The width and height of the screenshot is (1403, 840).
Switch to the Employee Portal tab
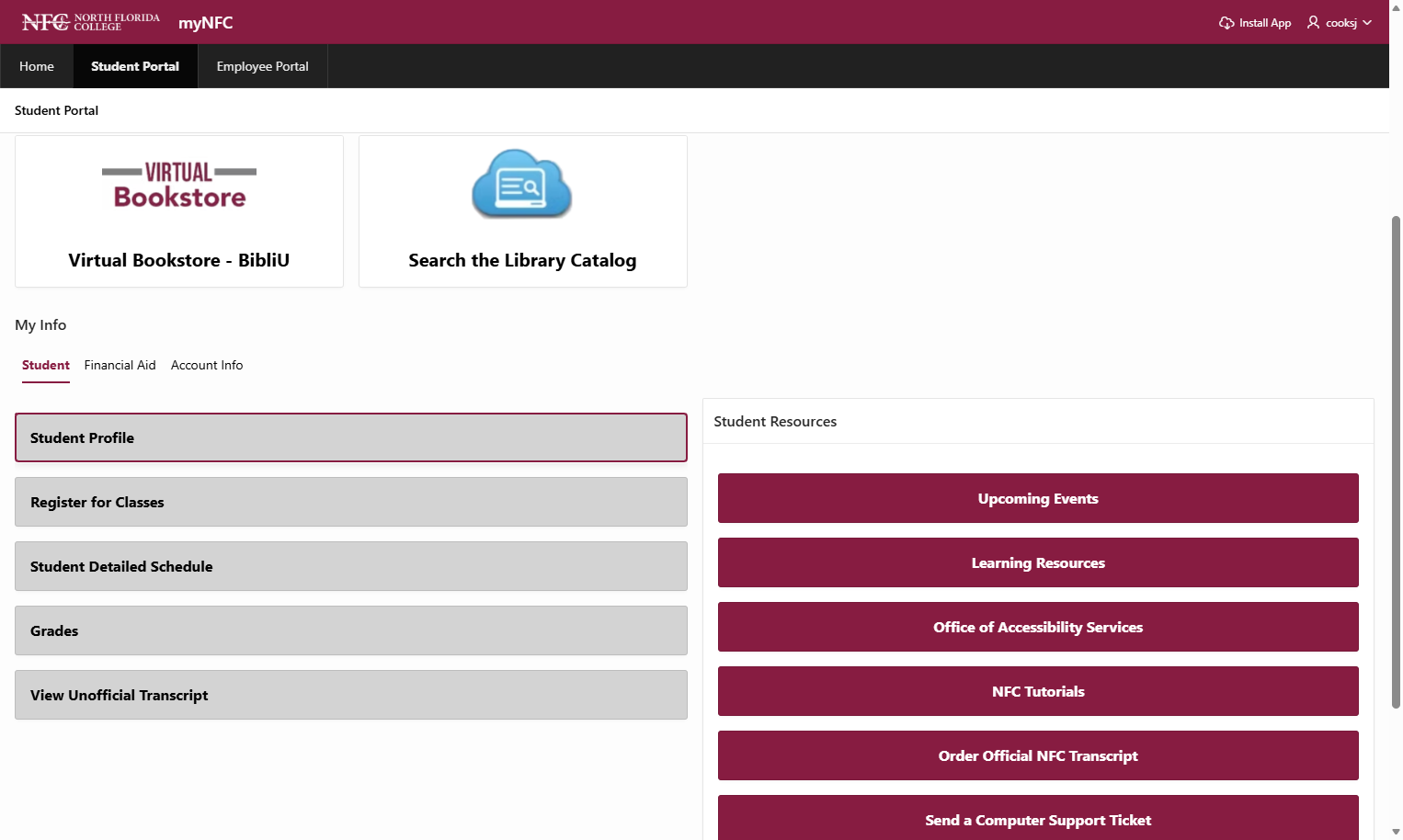pyautogui.click(x=263, y=66)
